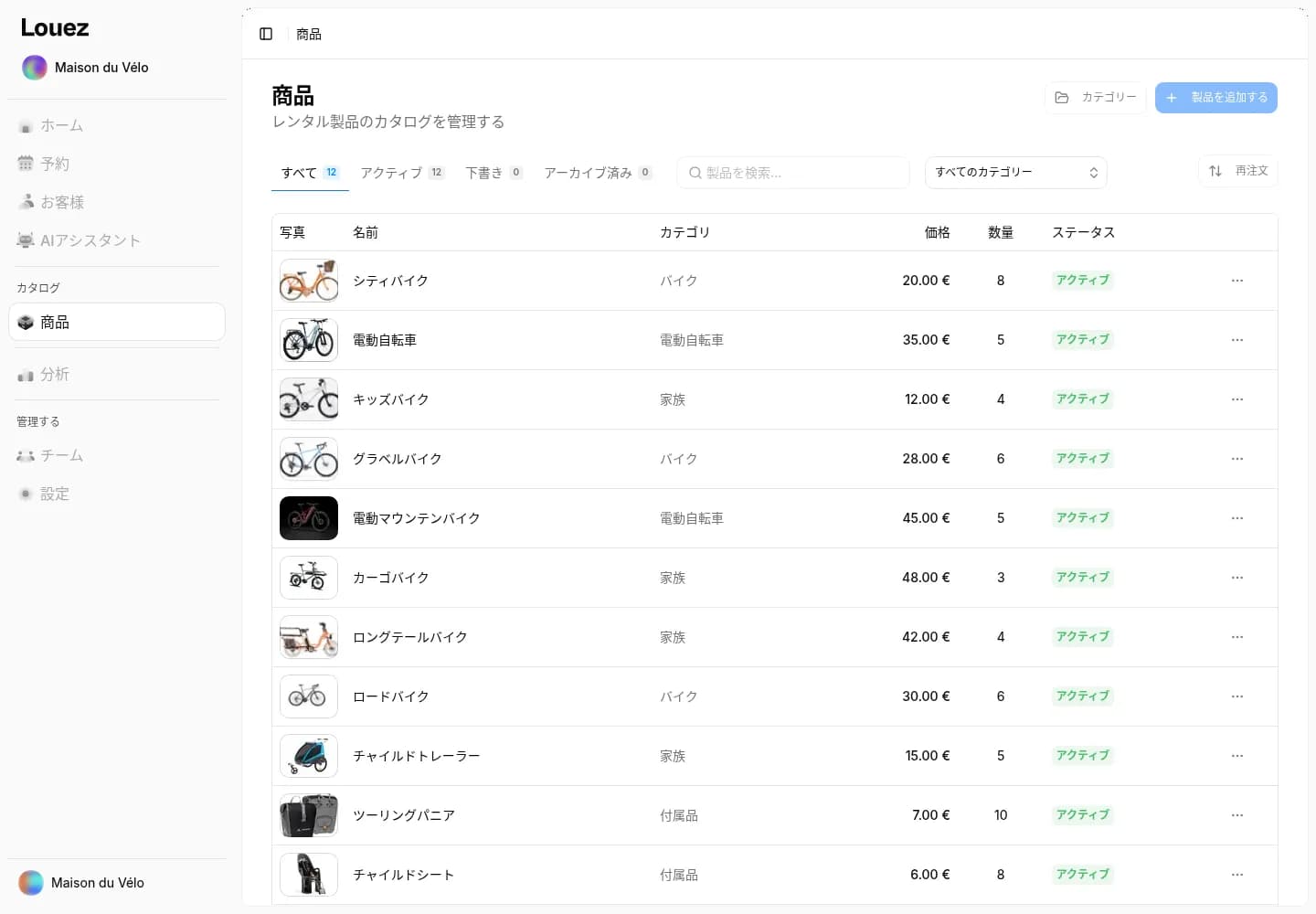Open the すべてのカテゴリー filter dropdown

[1016, 173]
